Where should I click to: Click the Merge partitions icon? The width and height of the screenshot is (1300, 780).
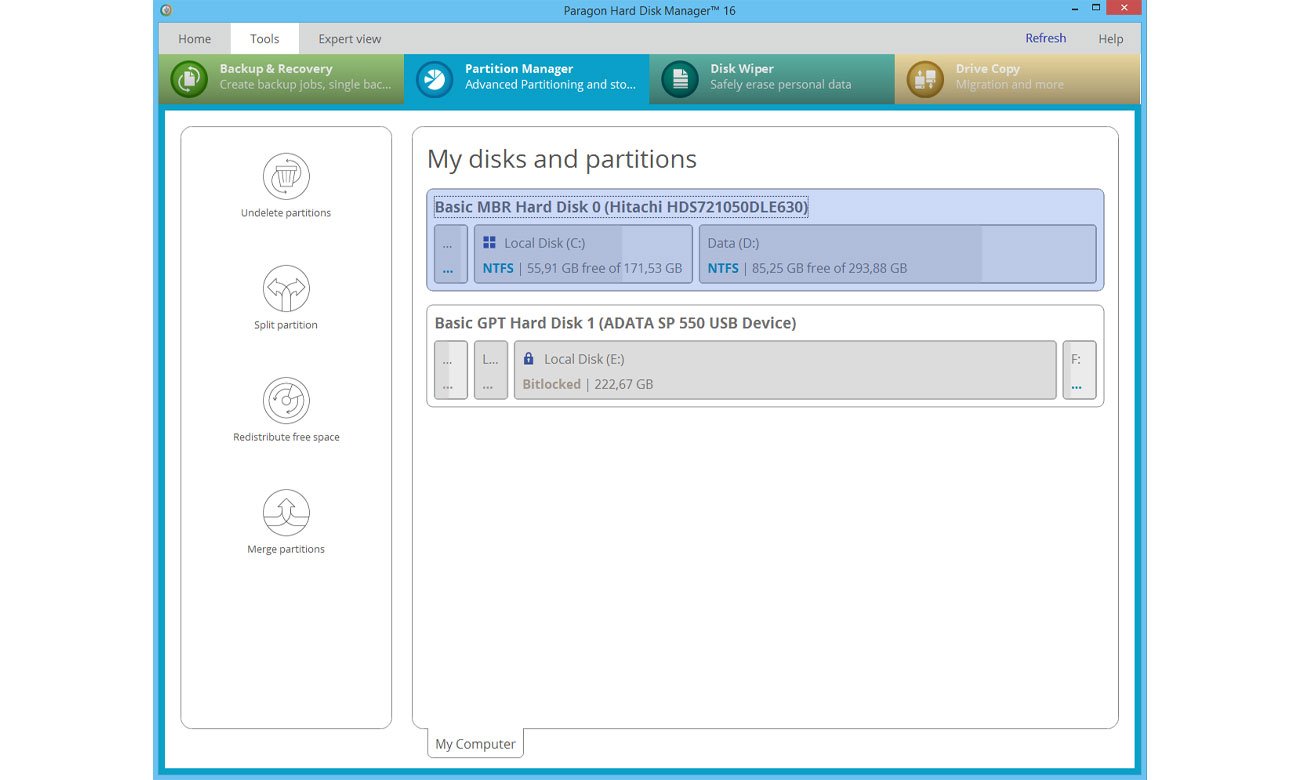[286, 513]
